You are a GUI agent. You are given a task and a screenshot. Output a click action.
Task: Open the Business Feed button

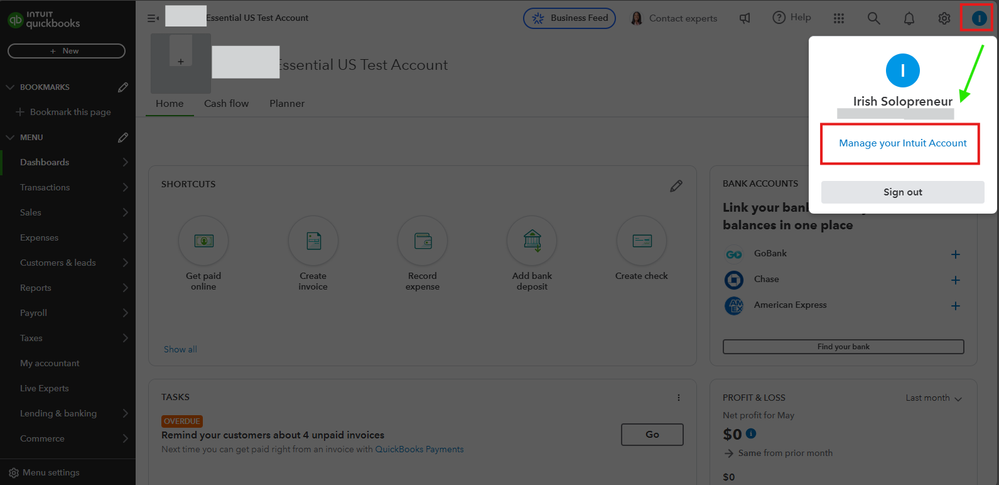[570, 18]
